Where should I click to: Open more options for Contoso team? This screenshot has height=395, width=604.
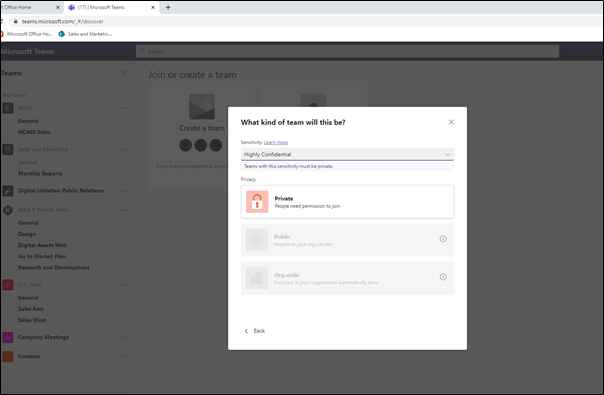[x=124, y=356]
